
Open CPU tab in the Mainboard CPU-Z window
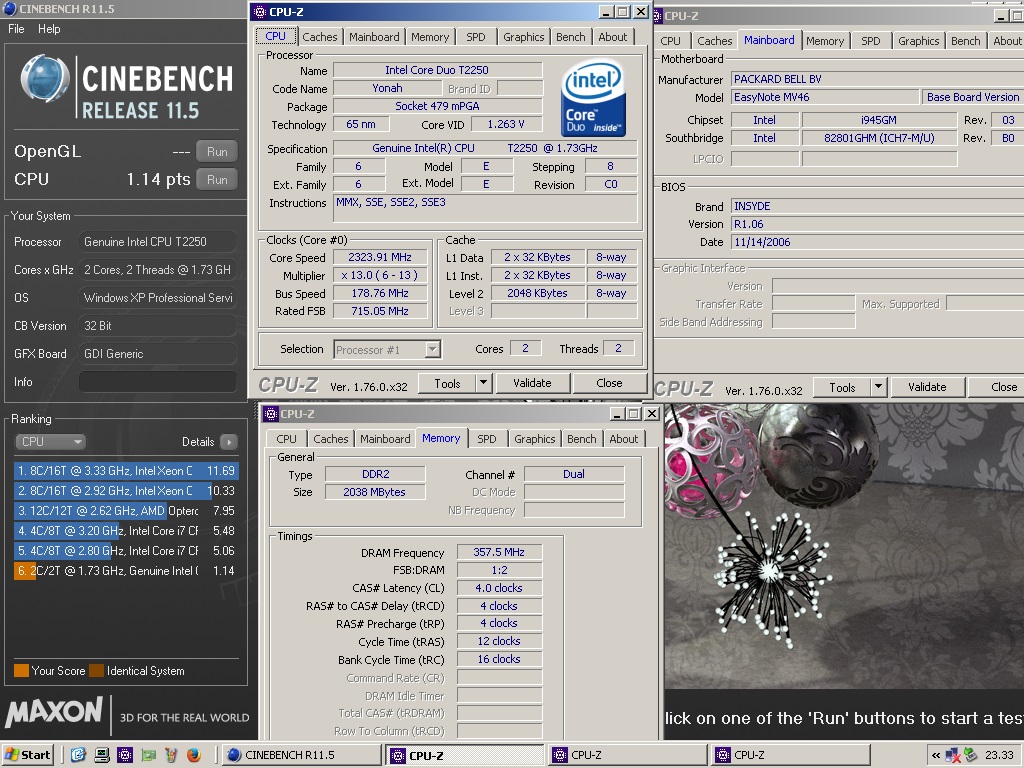coord(671,41)
